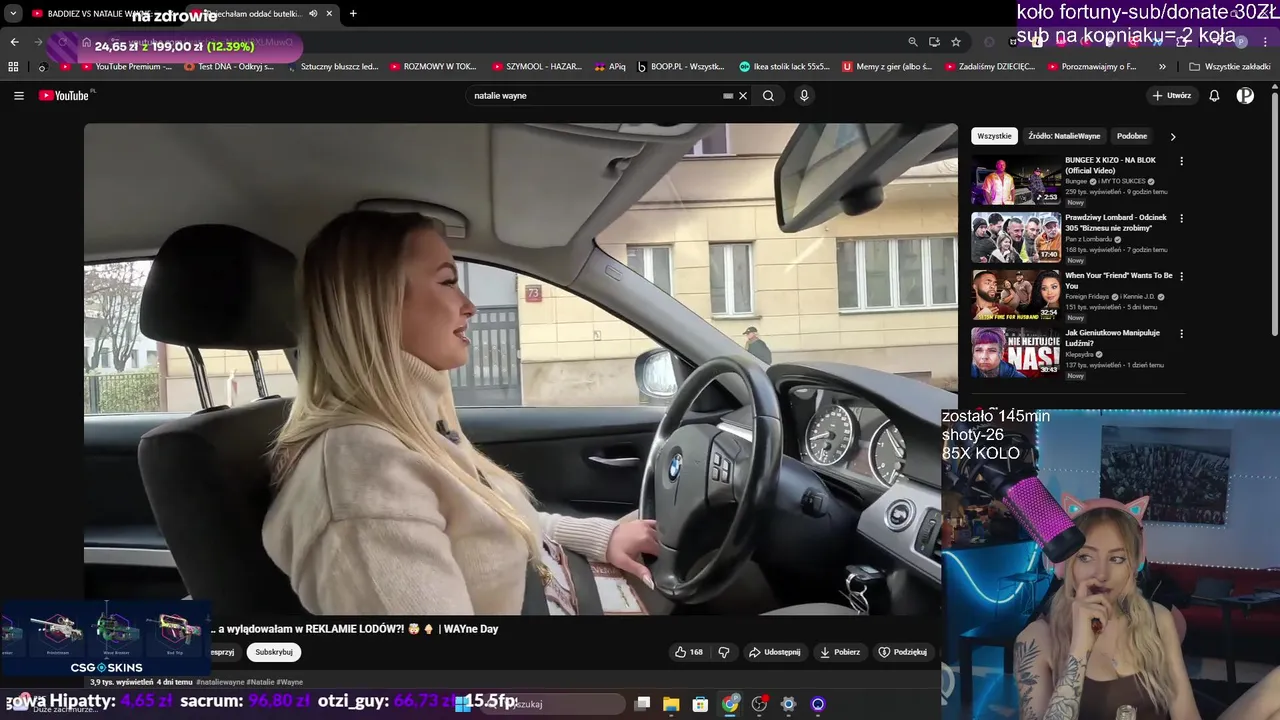Open 'BUNGEE X KIZO - NA BLOK' thumbnail

pos(1016,180)
